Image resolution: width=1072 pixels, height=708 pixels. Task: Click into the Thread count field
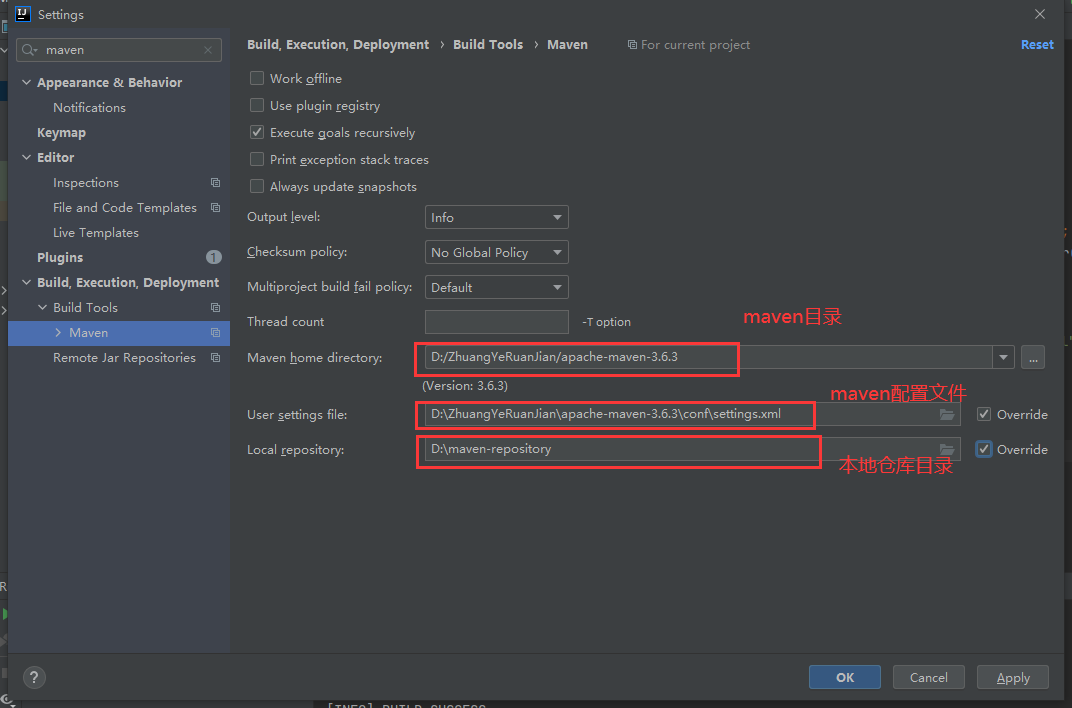(496, 322)
